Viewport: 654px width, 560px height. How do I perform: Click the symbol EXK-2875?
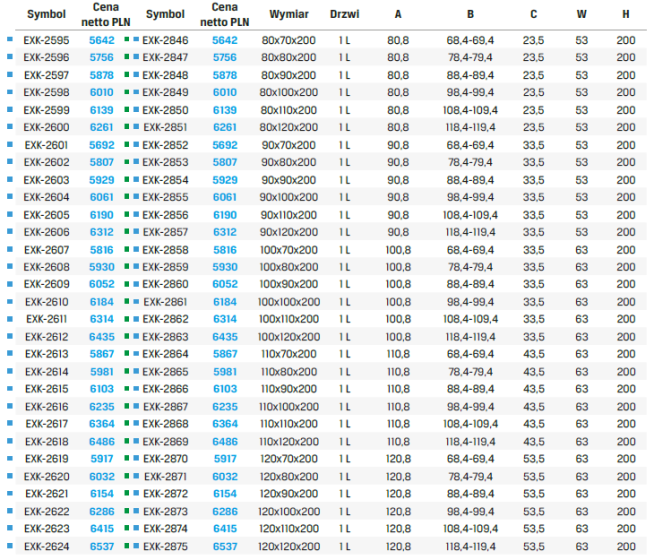pyautogui.click(x=165, y=547)
